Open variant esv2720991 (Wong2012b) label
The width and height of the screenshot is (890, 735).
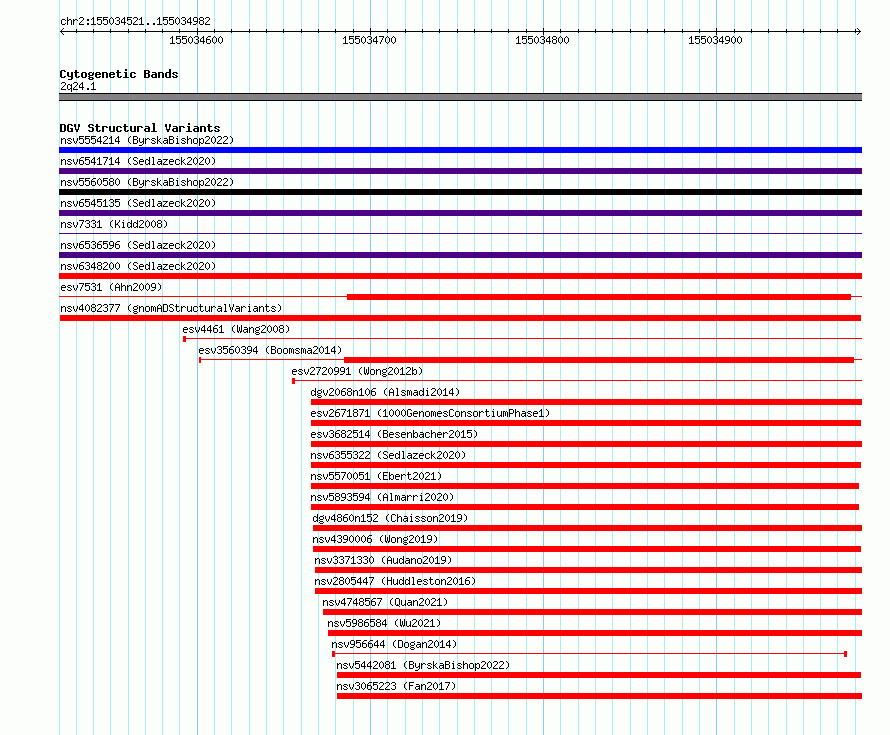point(357,371)
